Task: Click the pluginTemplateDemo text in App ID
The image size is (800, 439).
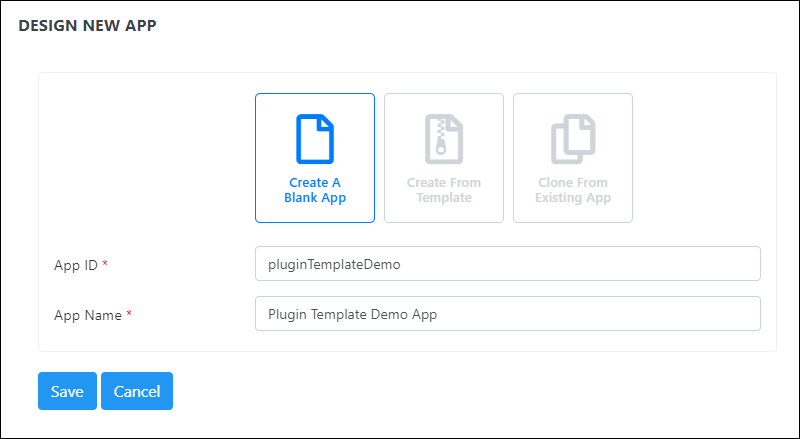Action: (334, 264)
